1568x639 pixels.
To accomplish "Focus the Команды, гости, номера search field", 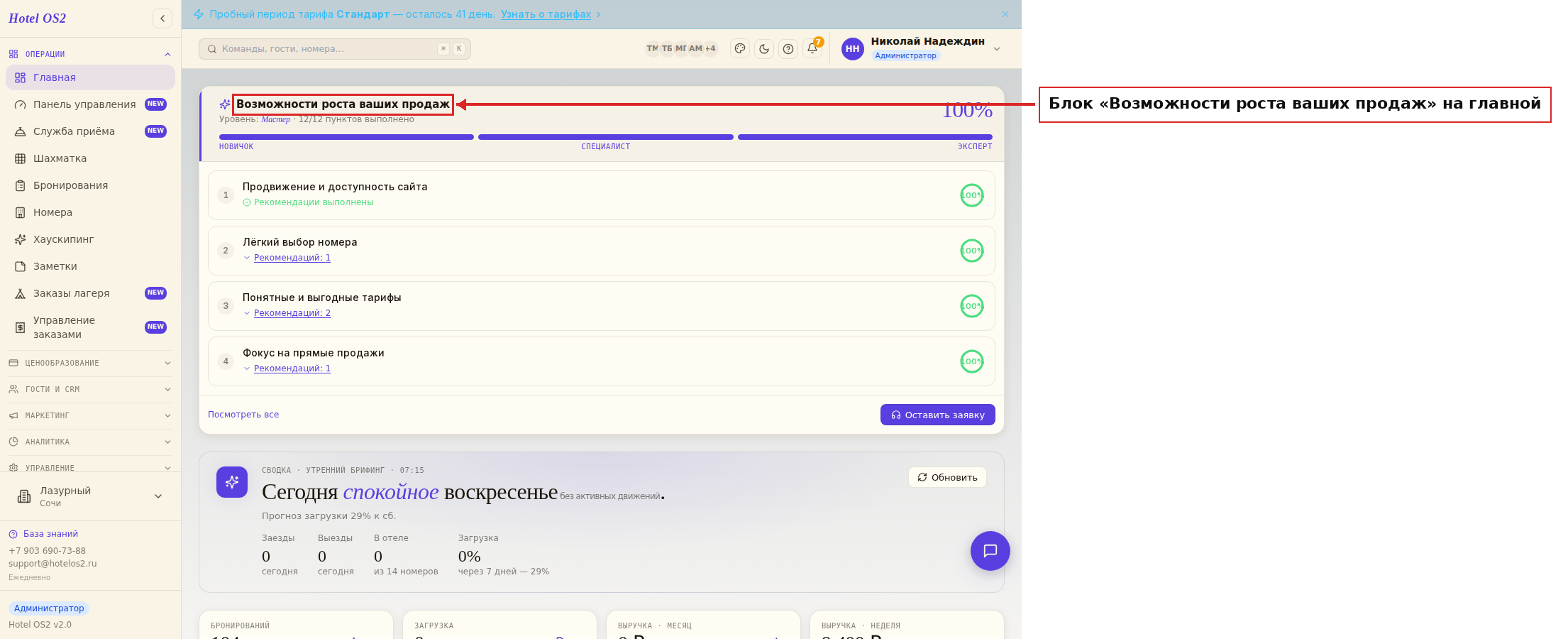I will point(334,49).
